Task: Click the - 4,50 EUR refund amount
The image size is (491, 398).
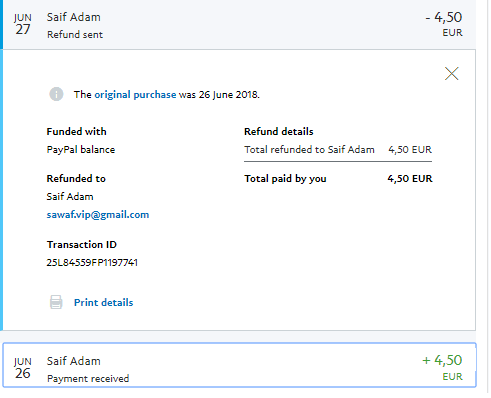Action: coord(444,24)
